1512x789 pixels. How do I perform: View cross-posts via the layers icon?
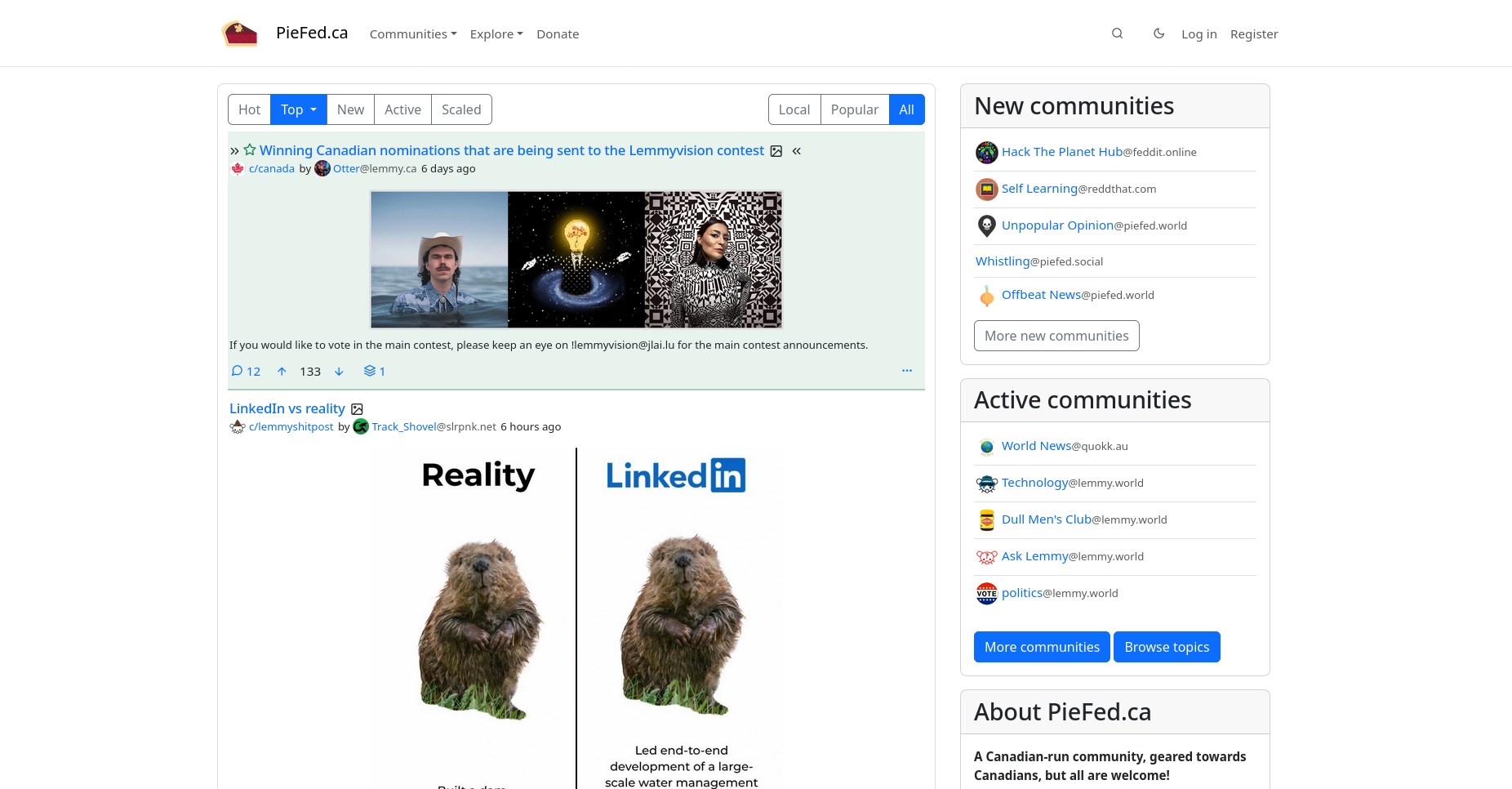[x=374, y=371]
